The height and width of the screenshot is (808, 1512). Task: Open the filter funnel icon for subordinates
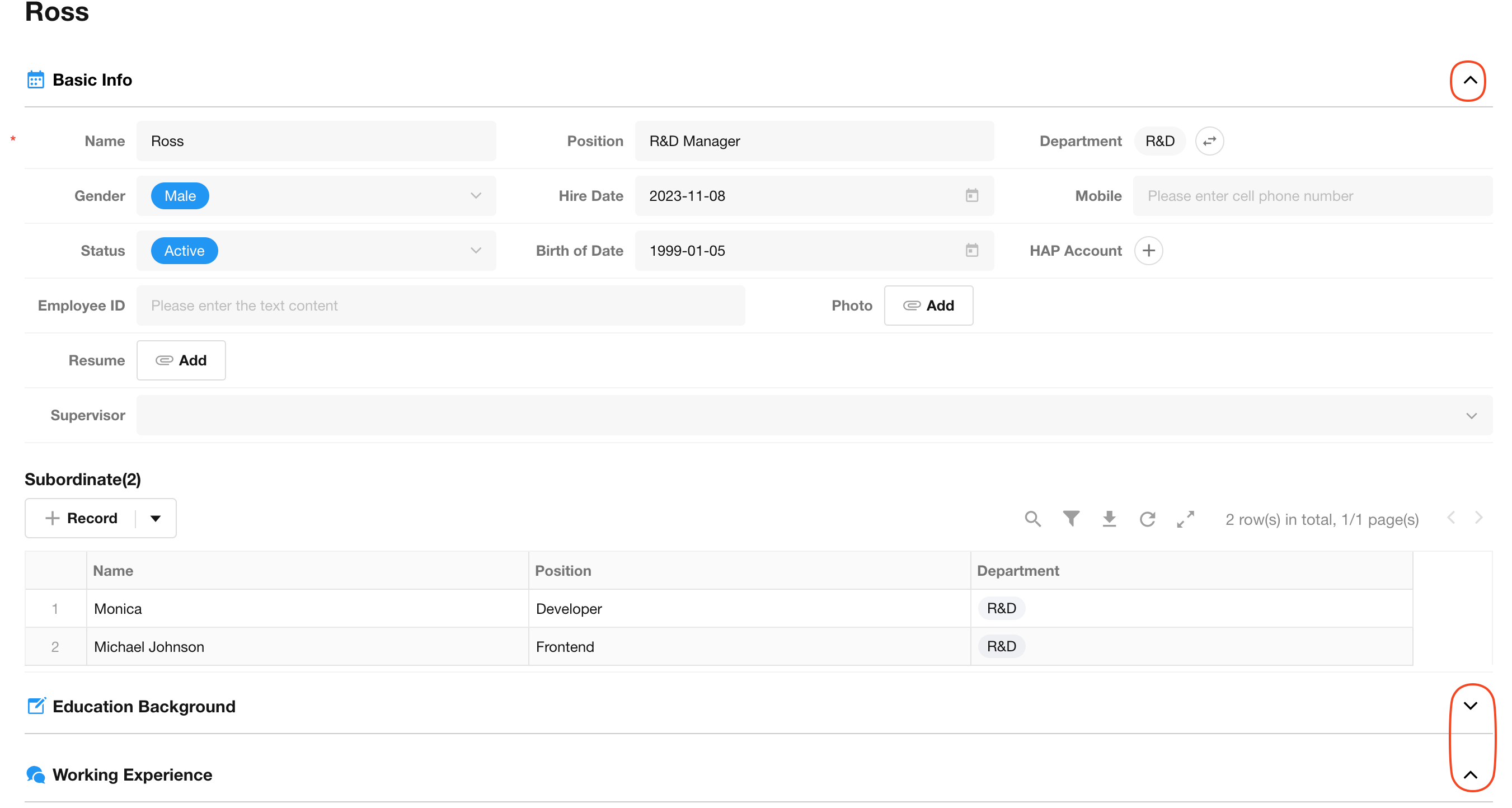tap(1070, 519)
